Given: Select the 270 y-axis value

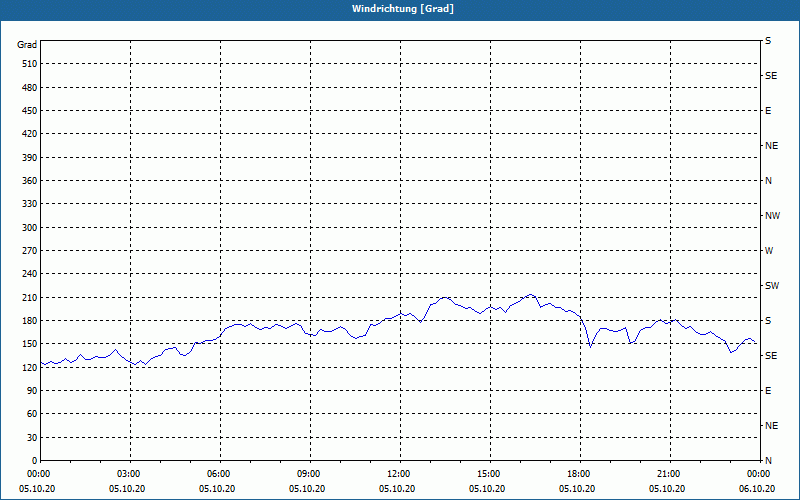Looking at the screenshot, I should [x=30, y=251].
